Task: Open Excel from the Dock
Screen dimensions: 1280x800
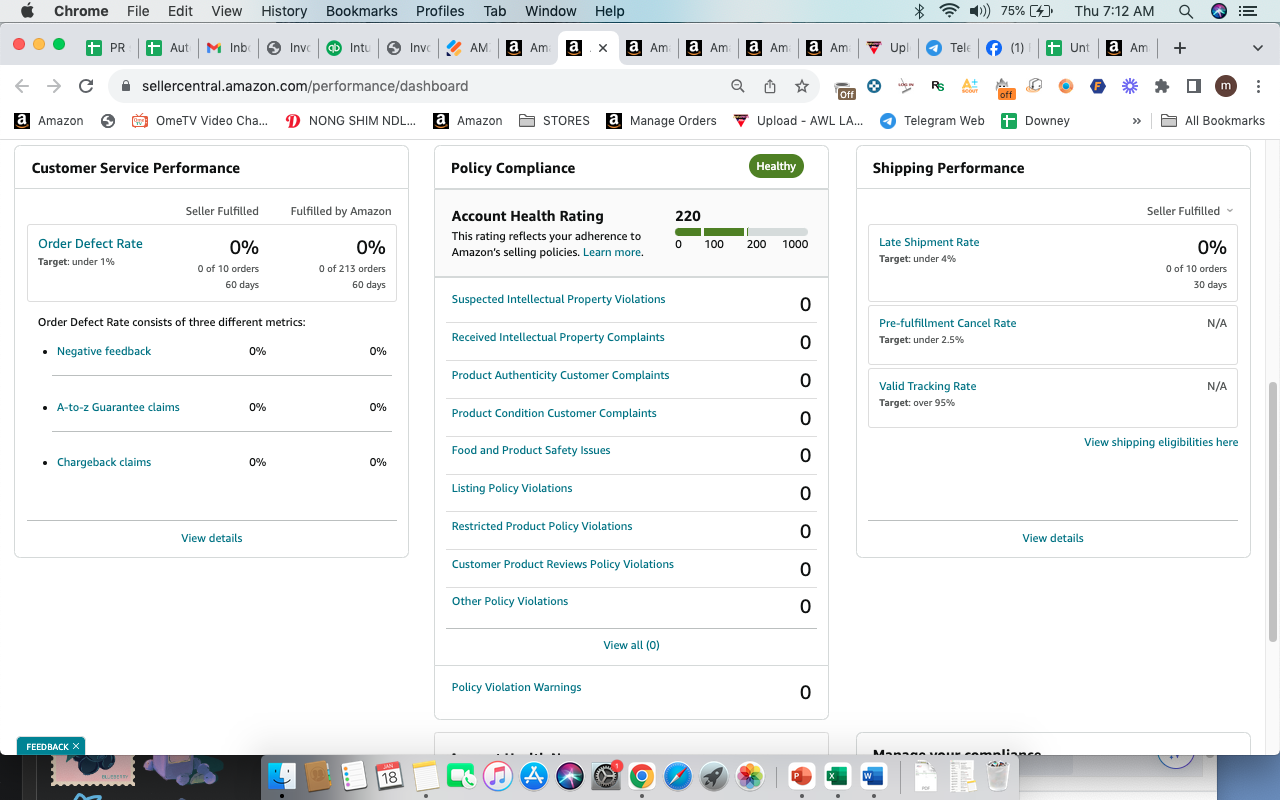Action: coord(837,775)
